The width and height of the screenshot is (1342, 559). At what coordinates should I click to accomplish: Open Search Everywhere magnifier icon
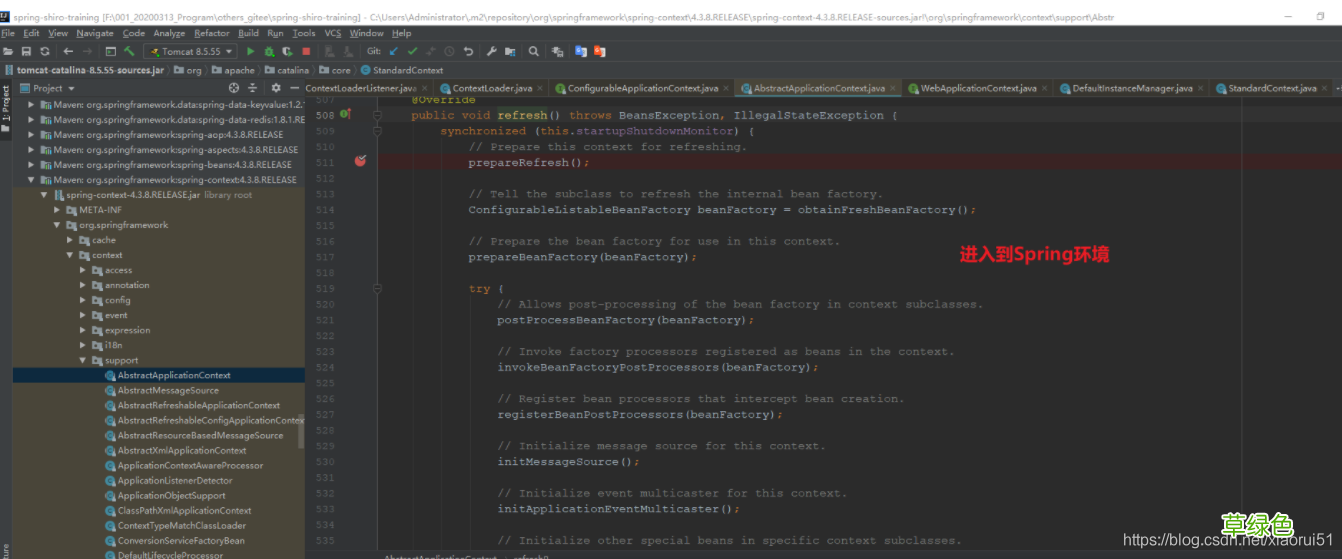point(534,51)
